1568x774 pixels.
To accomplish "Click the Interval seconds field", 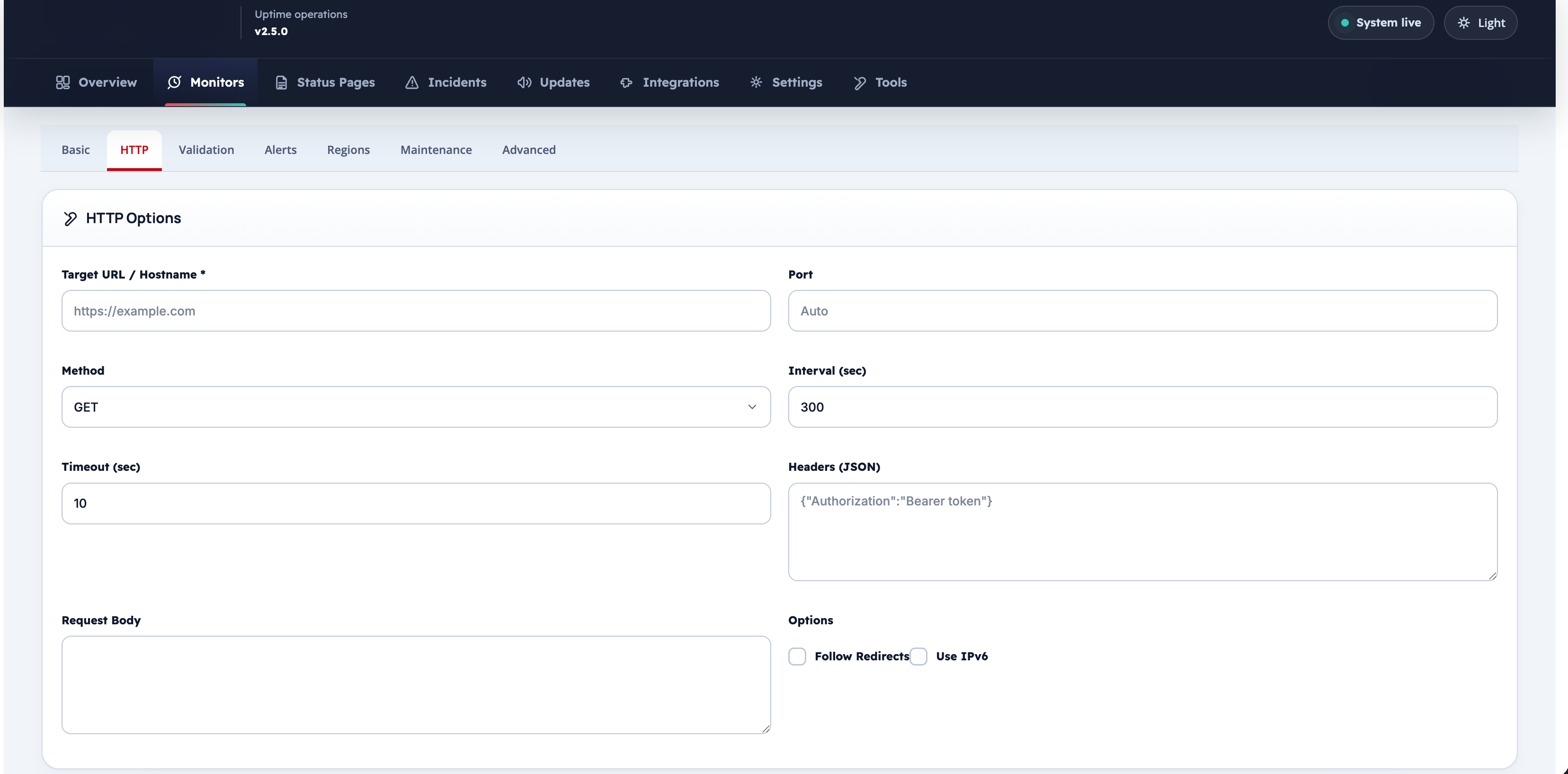I will [x=1142, y=407].
